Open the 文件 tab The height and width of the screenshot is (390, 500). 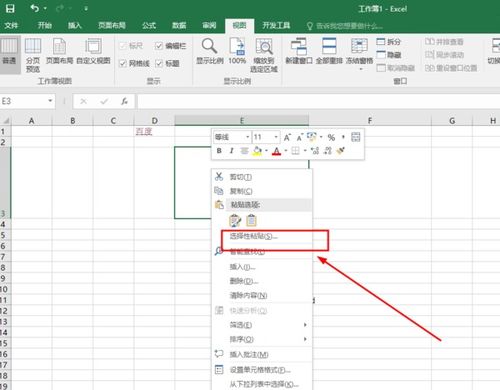click(11, 25)
